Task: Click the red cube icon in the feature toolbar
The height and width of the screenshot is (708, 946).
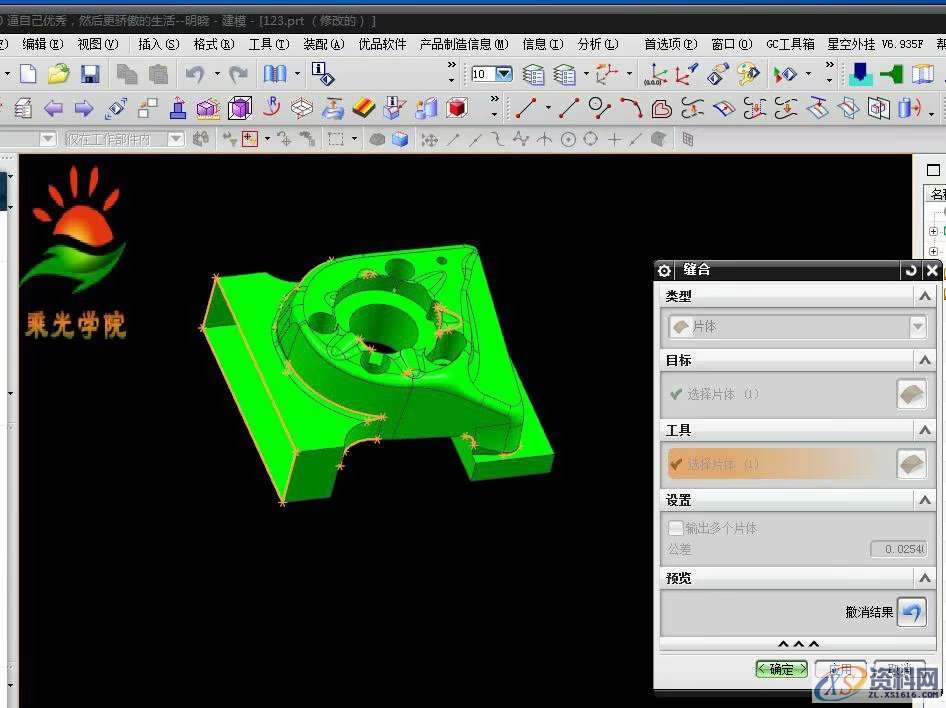Action: point(457,108)
